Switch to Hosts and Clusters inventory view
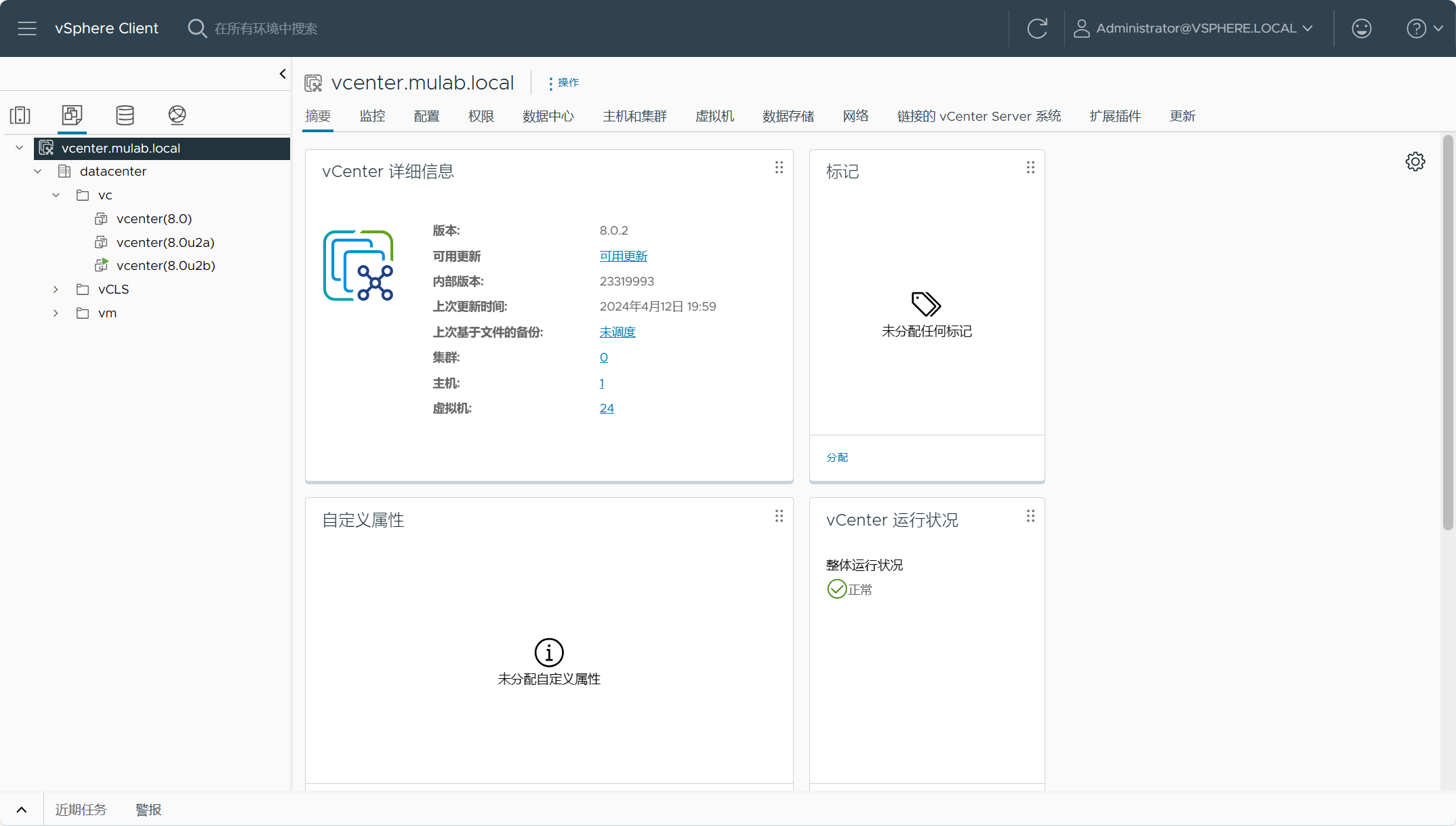This screenshot has height=826, width=1456. [x=20, y=115]
